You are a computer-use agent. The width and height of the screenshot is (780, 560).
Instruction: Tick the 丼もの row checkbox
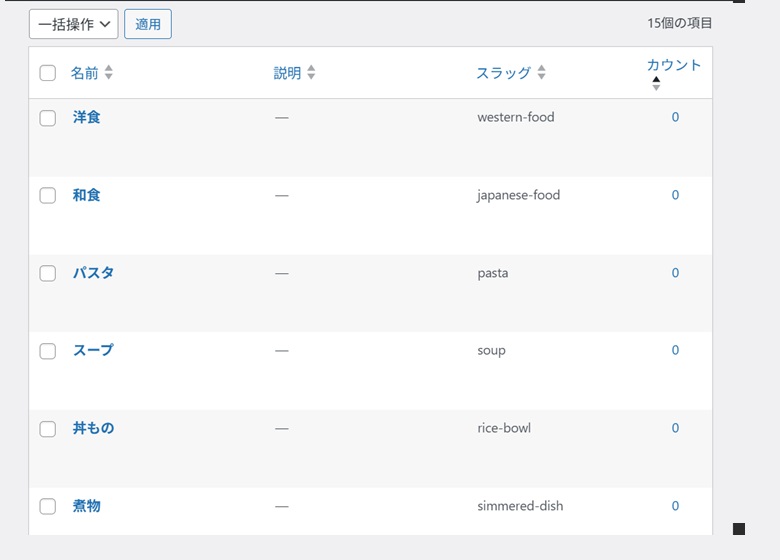pos(47,429)
